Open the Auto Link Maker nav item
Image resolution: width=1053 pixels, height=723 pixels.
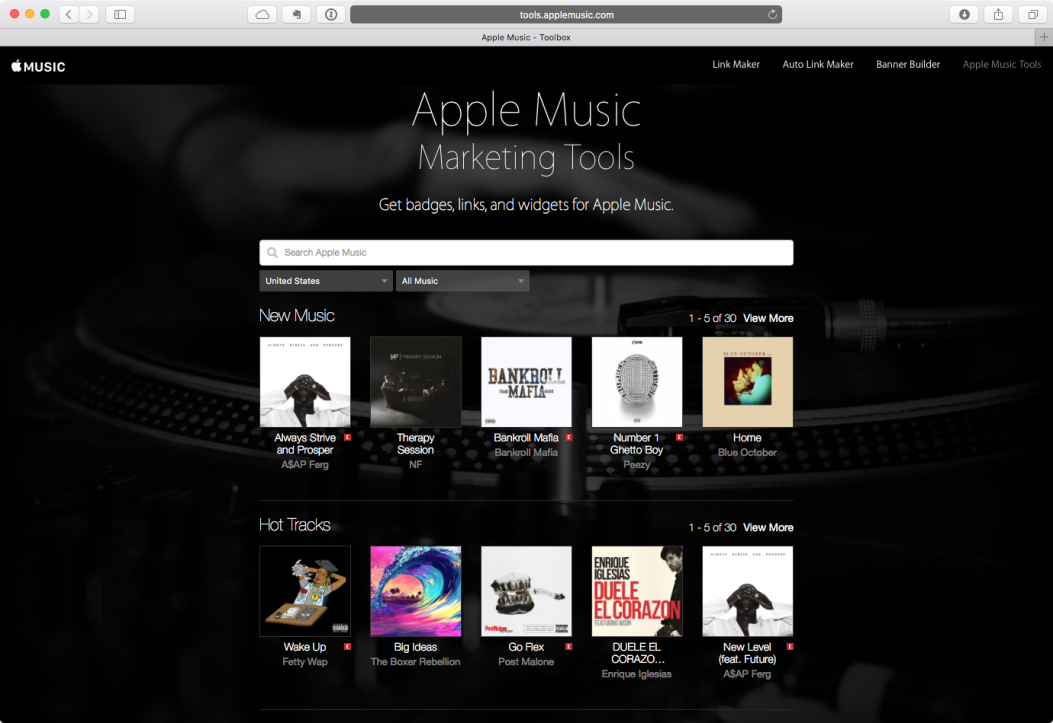click(x=817, y=64)
